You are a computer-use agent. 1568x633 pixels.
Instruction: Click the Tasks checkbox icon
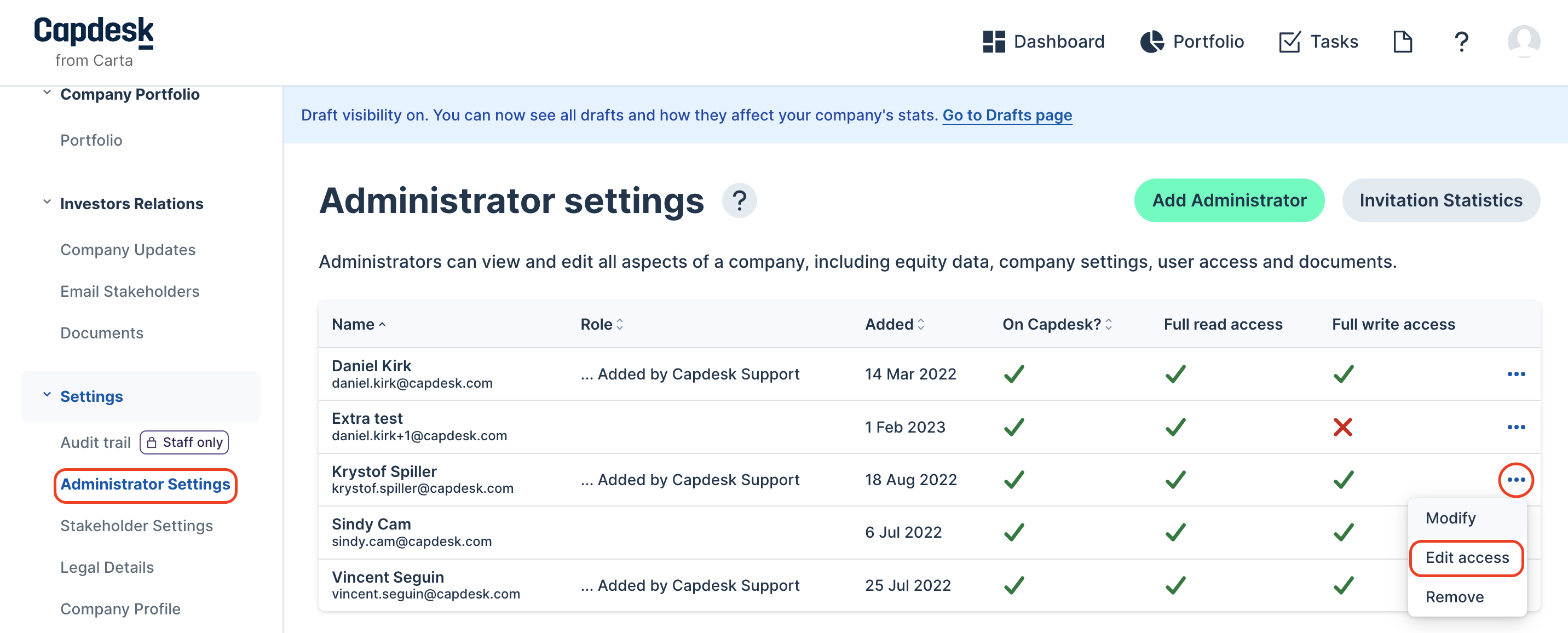click(x=1289, y=42)
